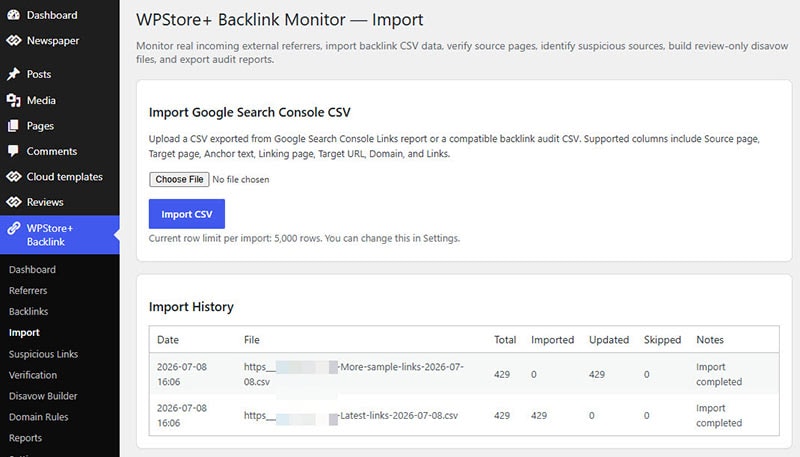The image size is (800, 457).
Task: Click the date of Latest-links import
Action: tap(182, 416)
